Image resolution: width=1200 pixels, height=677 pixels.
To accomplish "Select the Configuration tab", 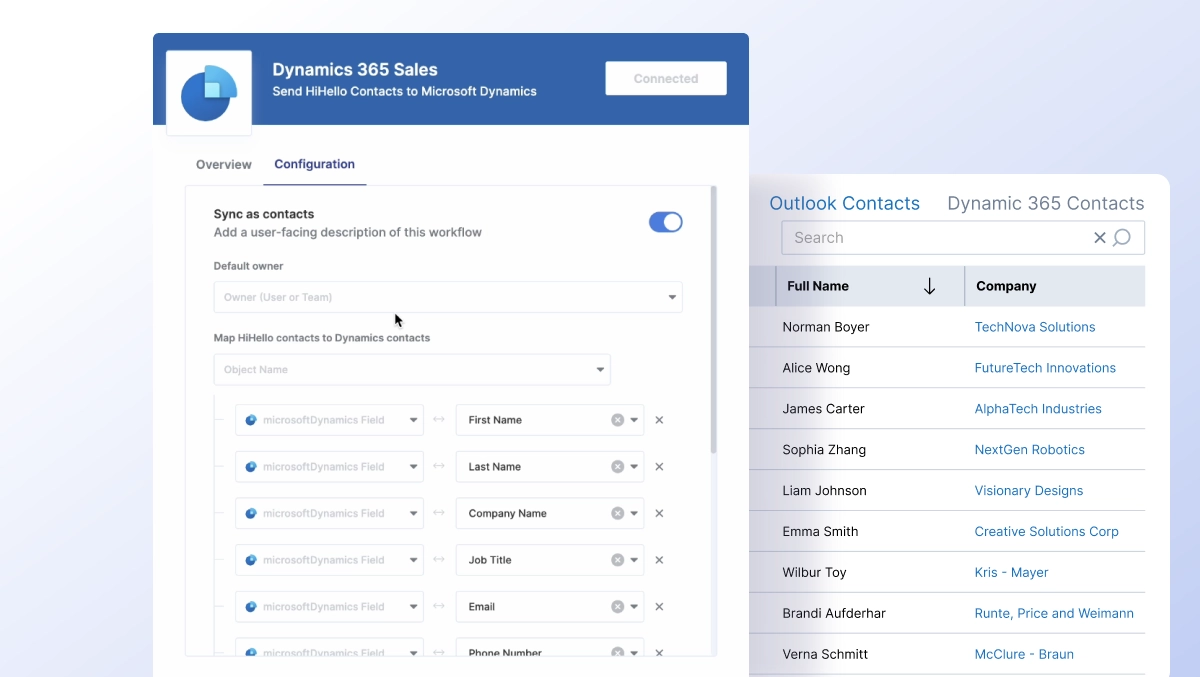I will tap(315, 164).
